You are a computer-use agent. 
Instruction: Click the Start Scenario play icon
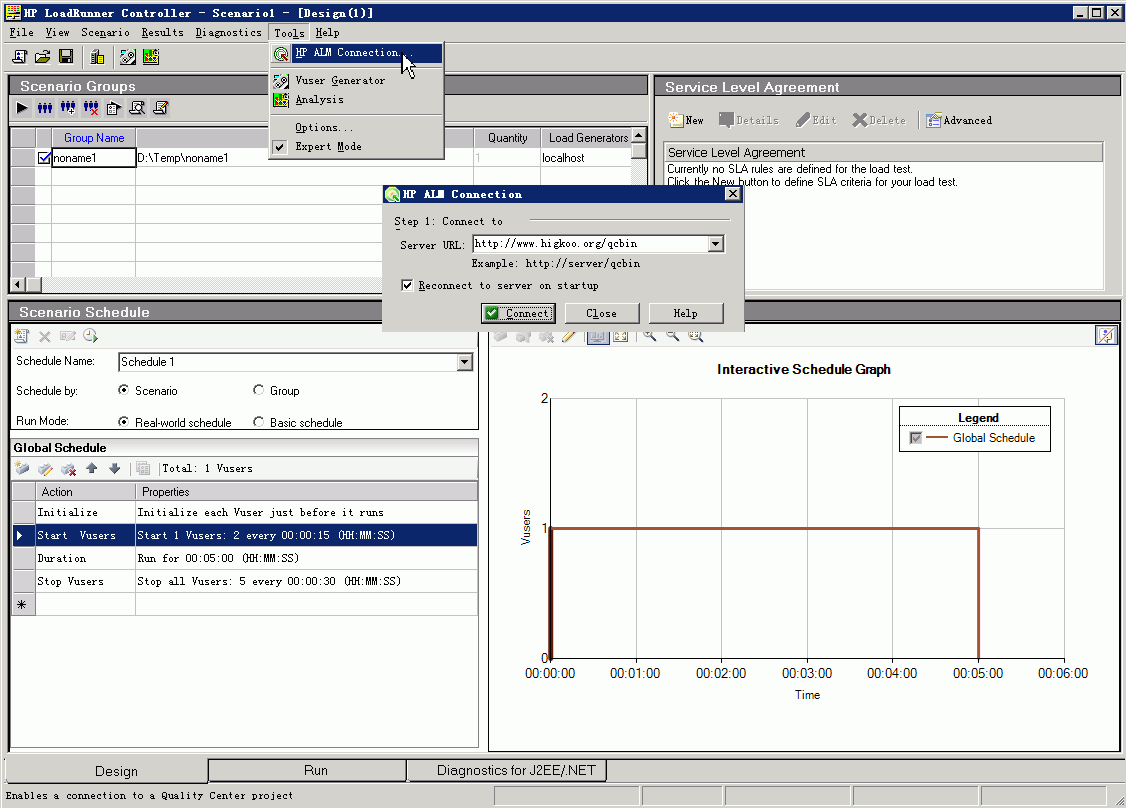coord(22,108)
